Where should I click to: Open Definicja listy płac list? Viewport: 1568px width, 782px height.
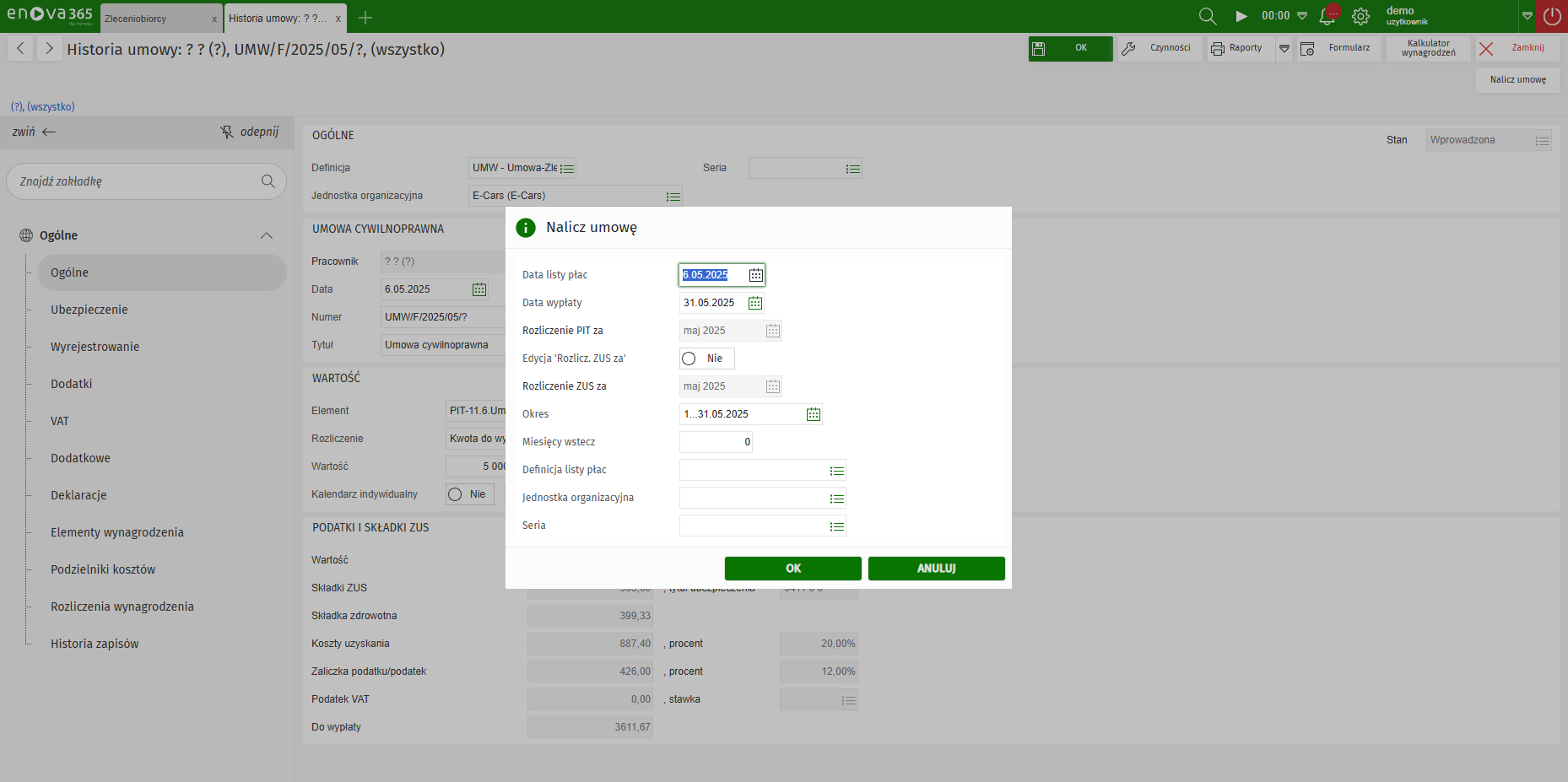[836, 471]
